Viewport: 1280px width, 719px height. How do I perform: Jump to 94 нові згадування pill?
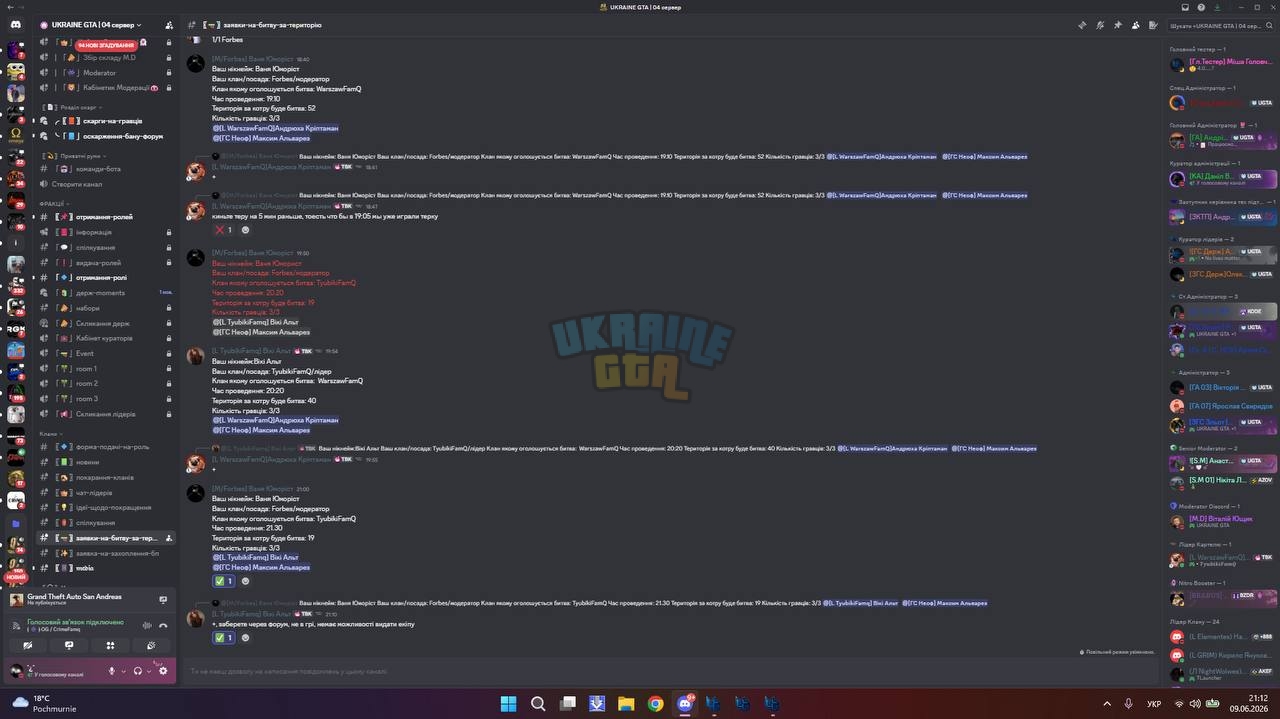pos(105,45)
